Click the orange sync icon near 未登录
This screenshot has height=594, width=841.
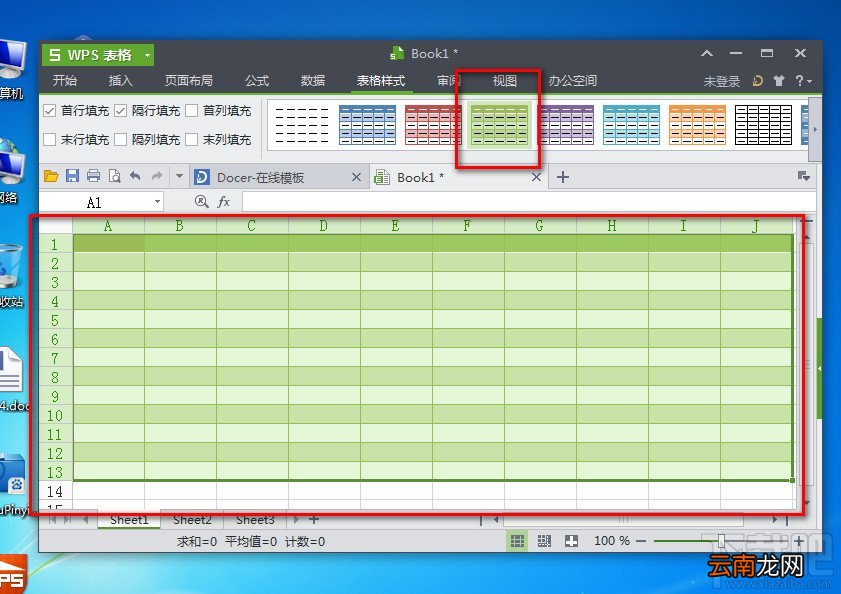[x=757, y=81]
